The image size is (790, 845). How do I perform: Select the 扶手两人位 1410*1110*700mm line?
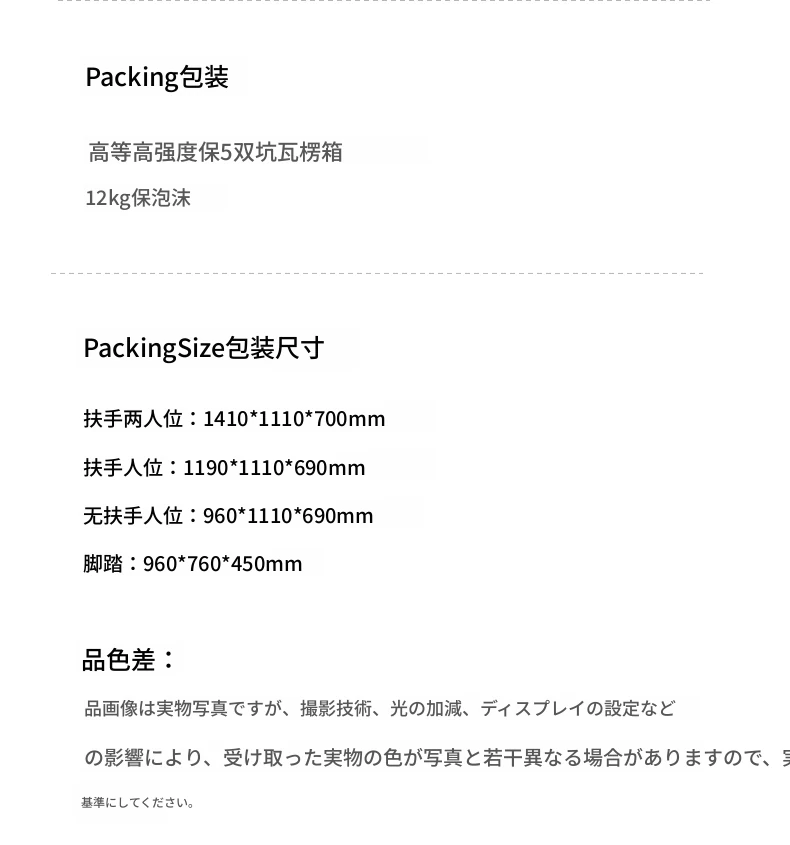(x=234, y=419)
